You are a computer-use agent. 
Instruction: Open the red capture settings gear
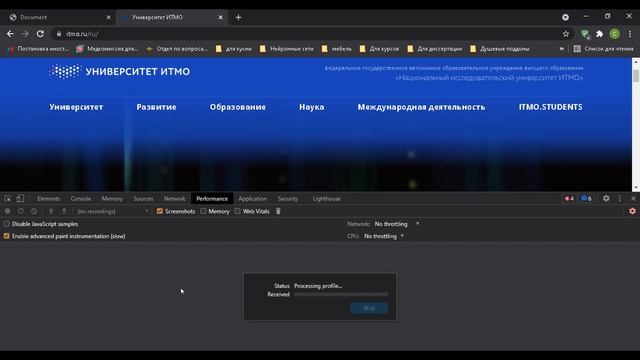click(632, 211)
